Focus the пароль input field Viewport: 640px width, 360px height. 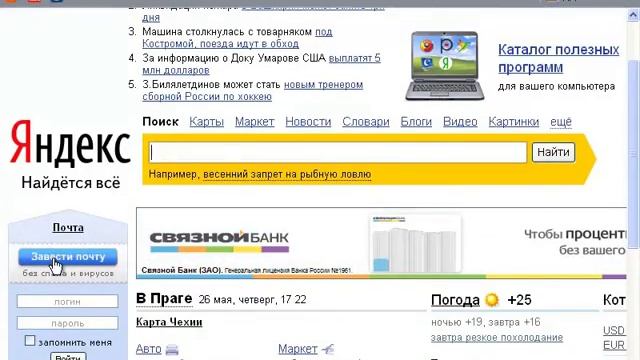point(67,323)
